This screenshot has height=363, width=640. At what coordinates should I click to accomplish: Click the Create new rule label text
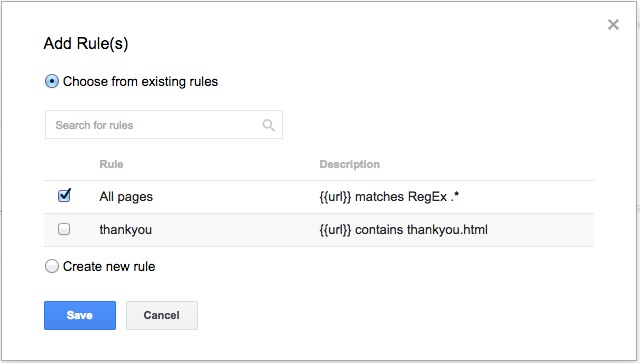109,267
